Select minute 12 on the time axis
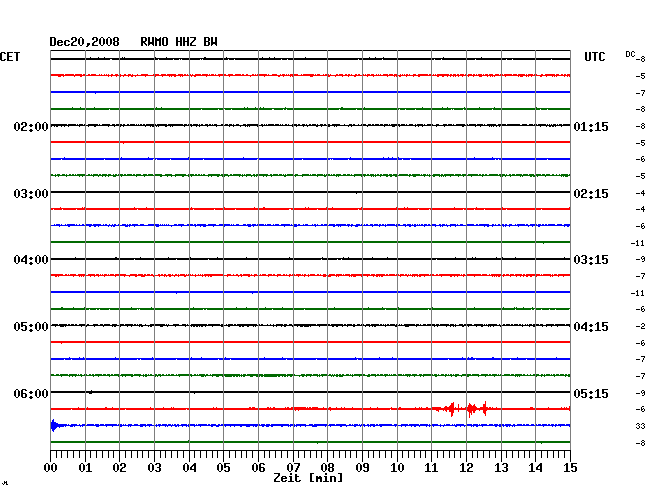 (x=466, y=467)
